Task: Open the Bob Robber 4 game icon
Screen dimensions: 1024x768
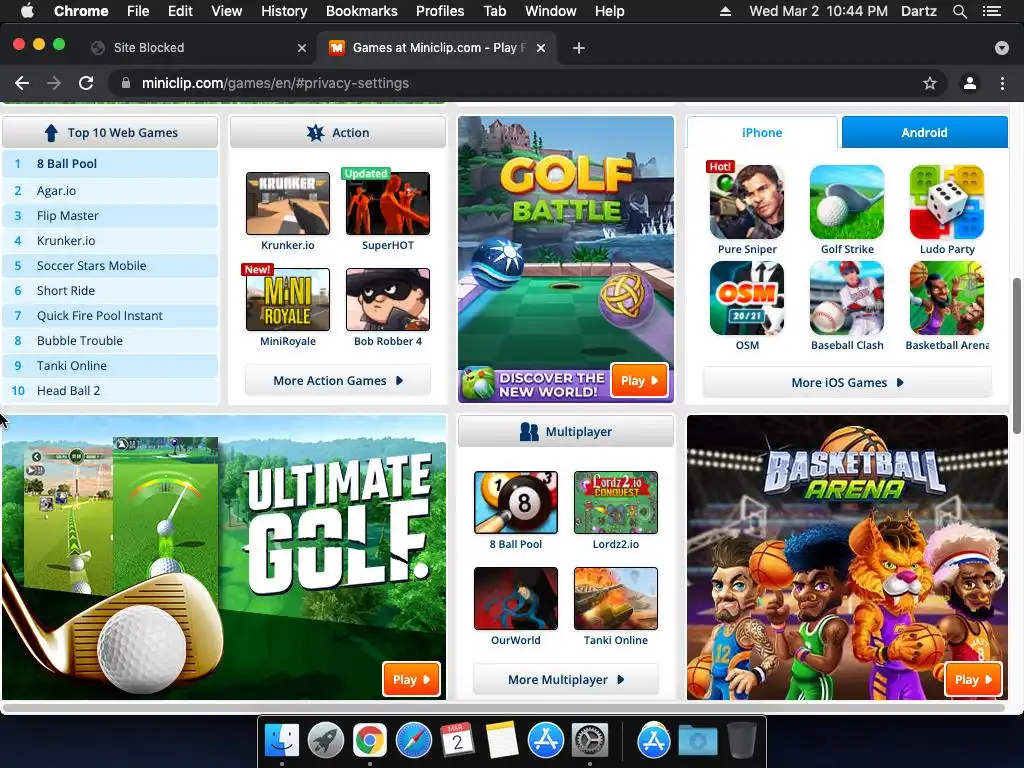Action: (x=387, y=299)
